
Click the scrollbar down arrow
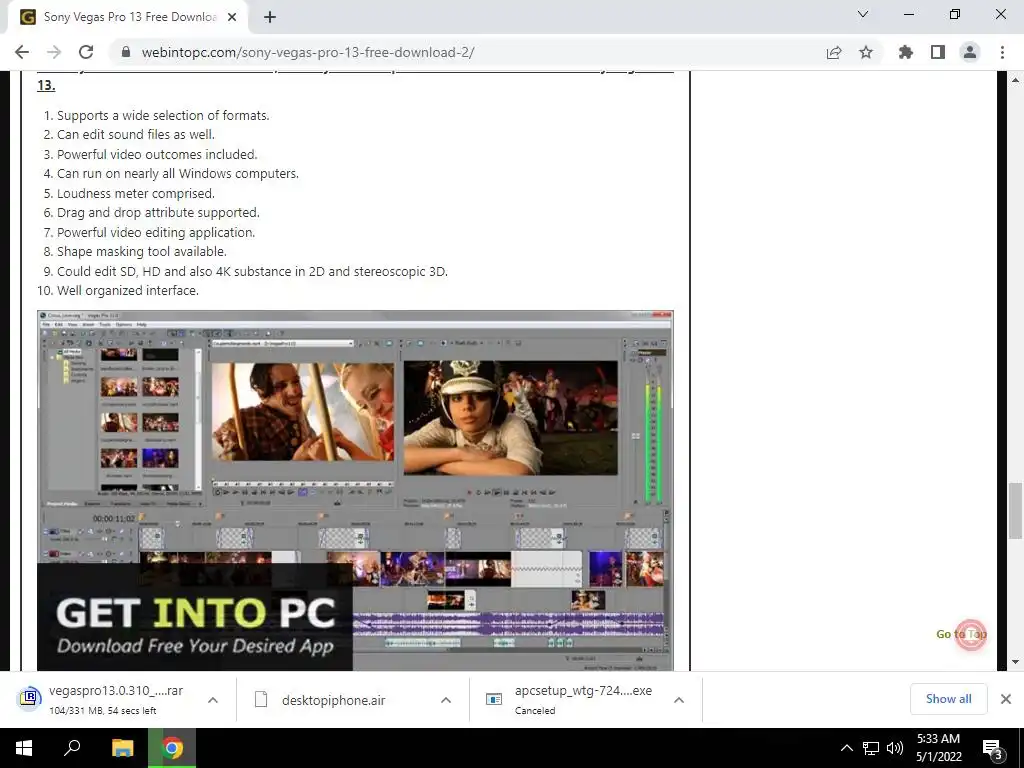(x=1015, y=662)
